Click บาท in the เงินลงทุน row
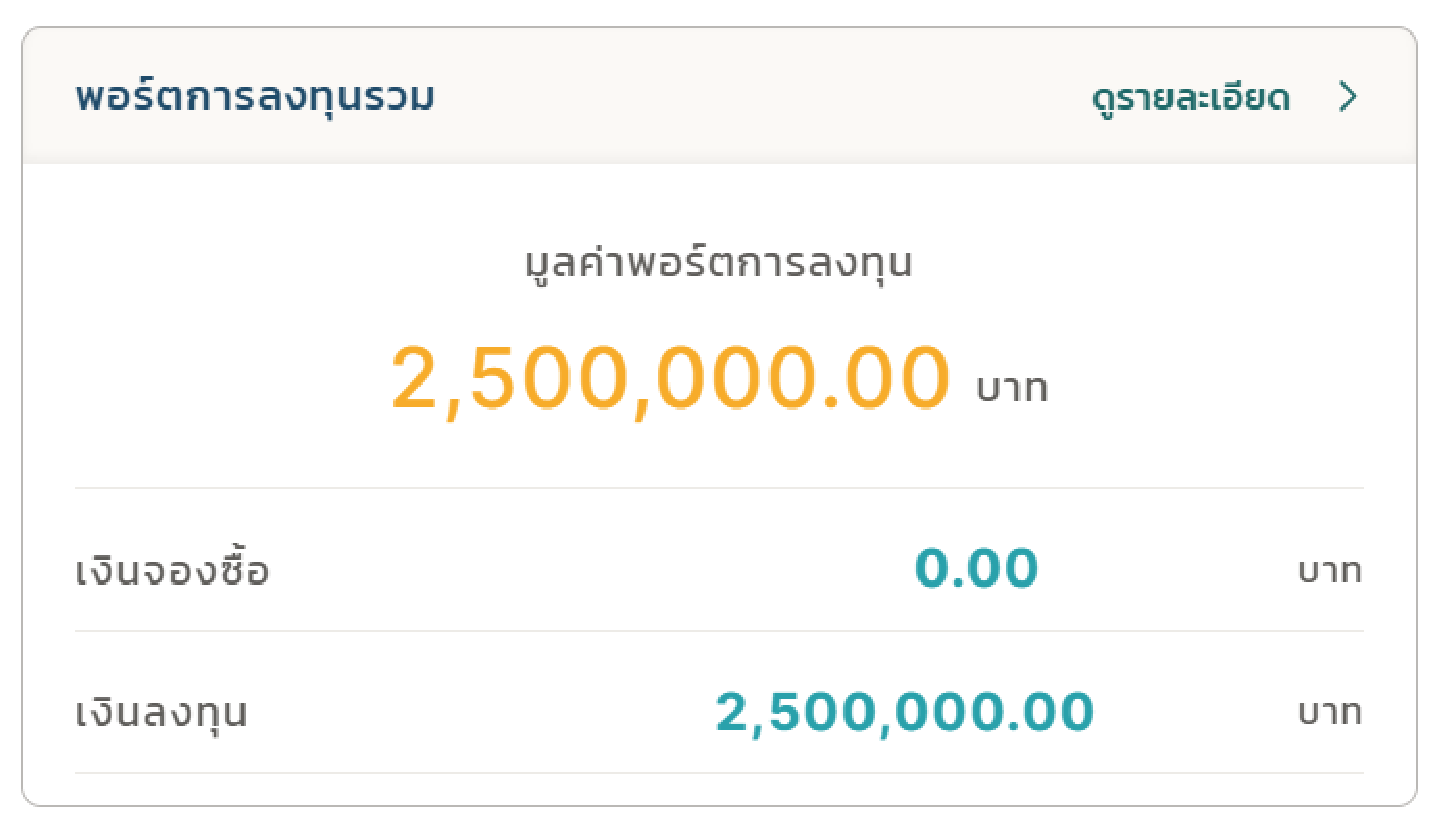 coord(1329,713)
